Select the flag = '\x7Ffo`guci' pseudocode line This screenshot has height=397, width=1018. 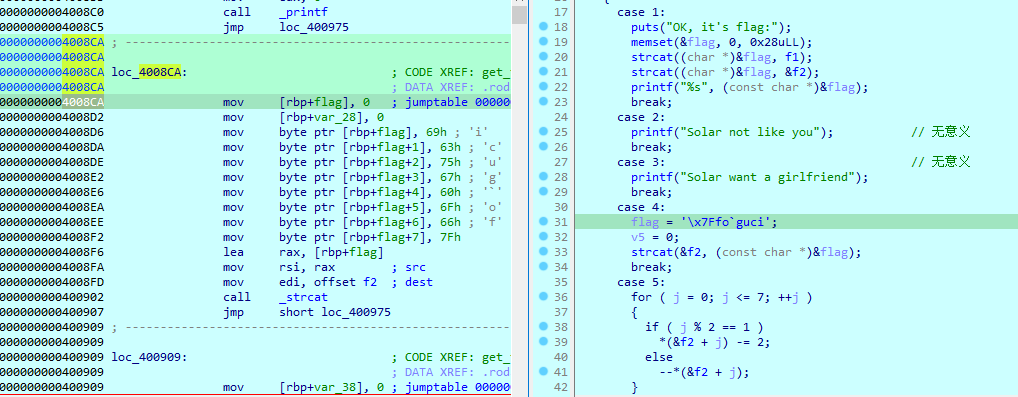coord(704,222)
